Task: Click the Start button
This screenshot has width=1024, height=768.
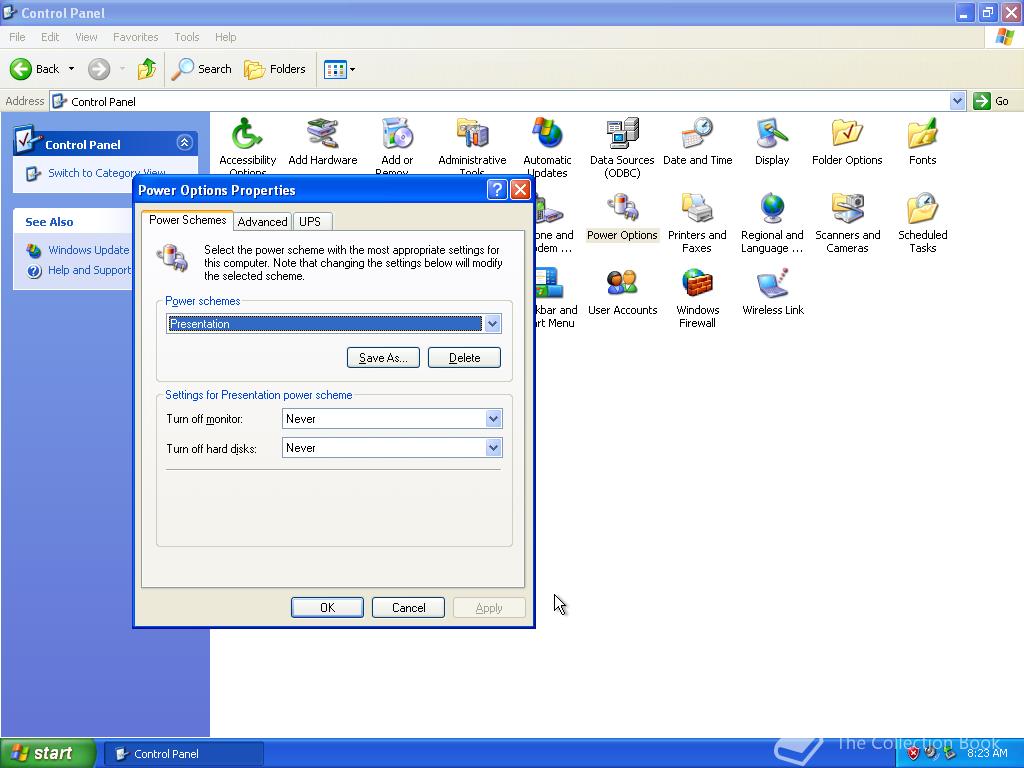Action: tap(47, 753)
